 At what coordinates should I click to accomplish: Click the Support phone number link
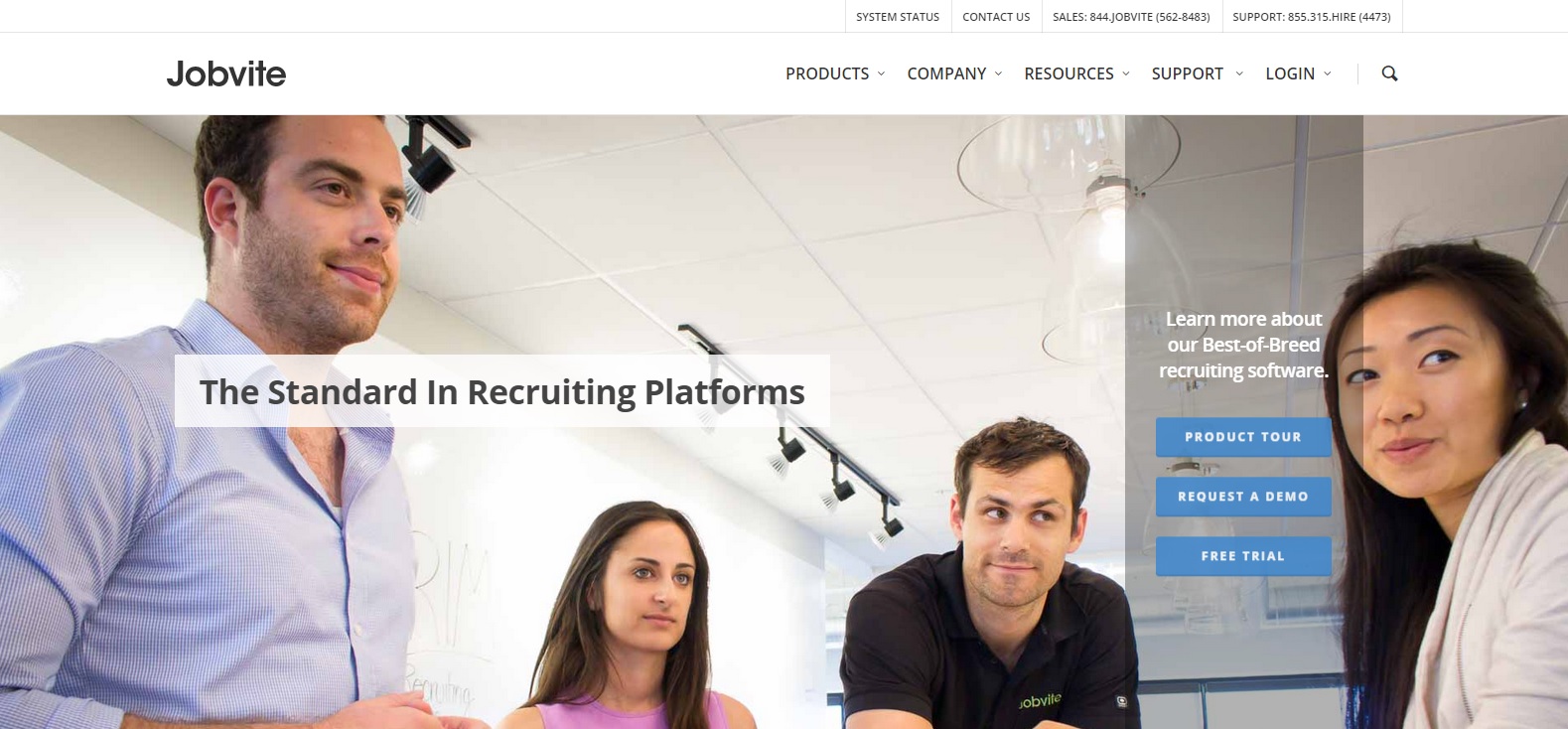click(x=1312, y=17)
